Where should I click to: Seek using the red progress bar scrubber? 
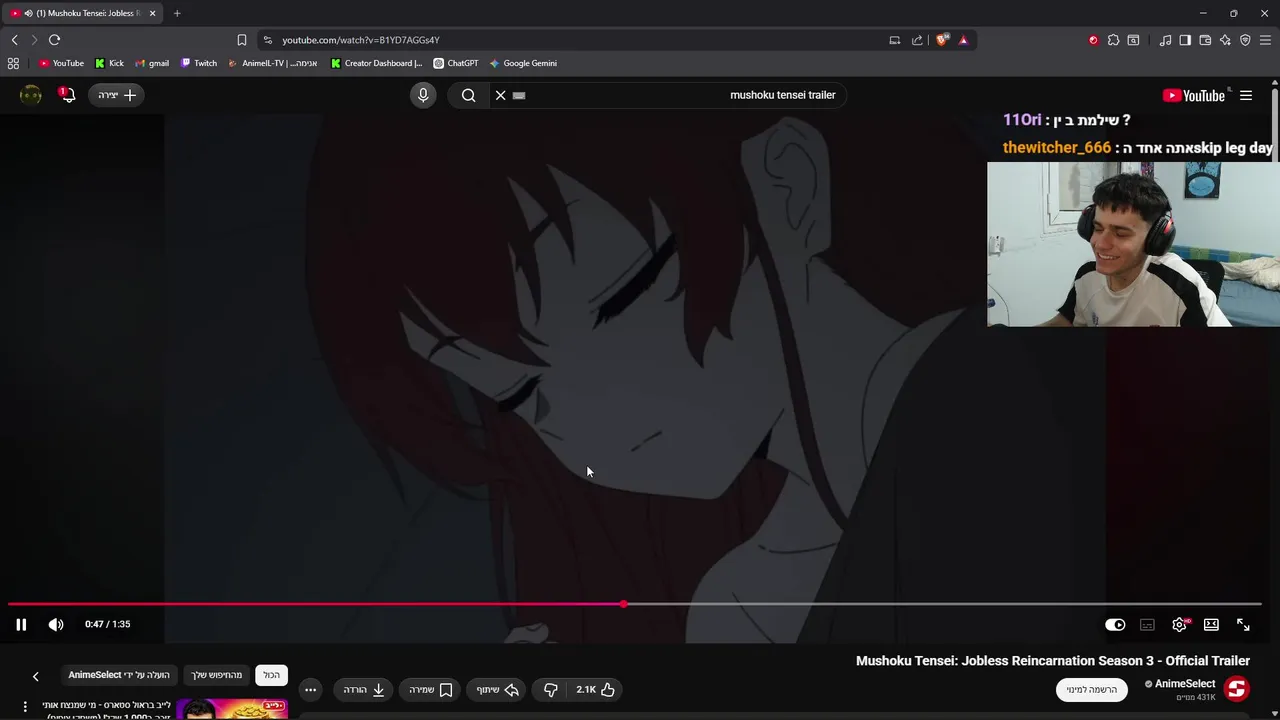pos(624,604)
